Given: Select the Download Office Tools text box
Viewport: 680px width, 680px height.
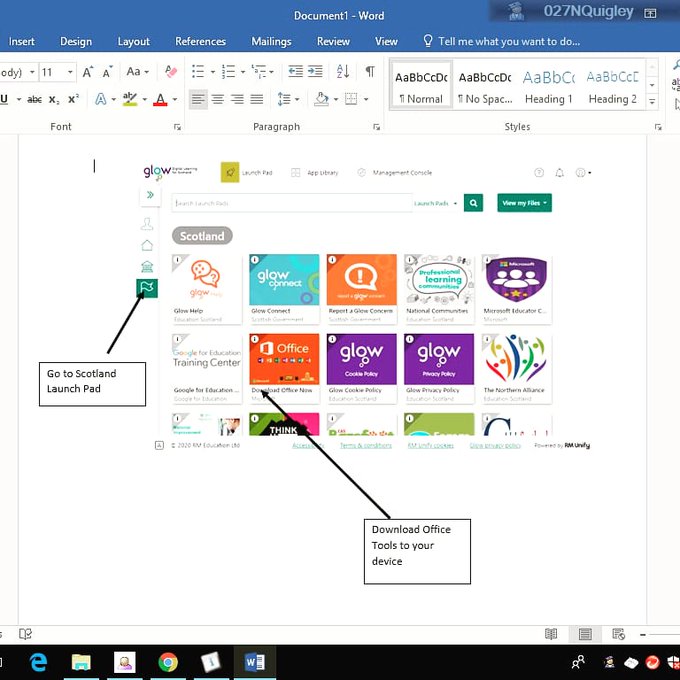Looking at the screenshot, I should [x=417, y=551].
